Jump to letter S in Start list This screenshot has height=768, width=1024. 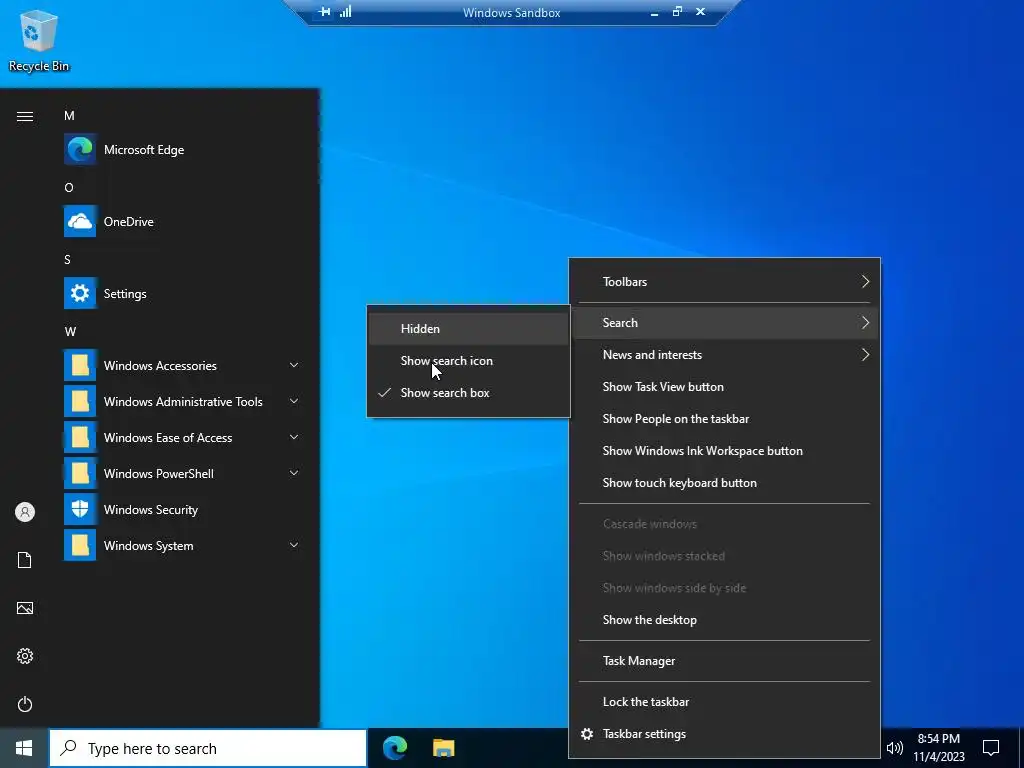(x=67, y=259)
